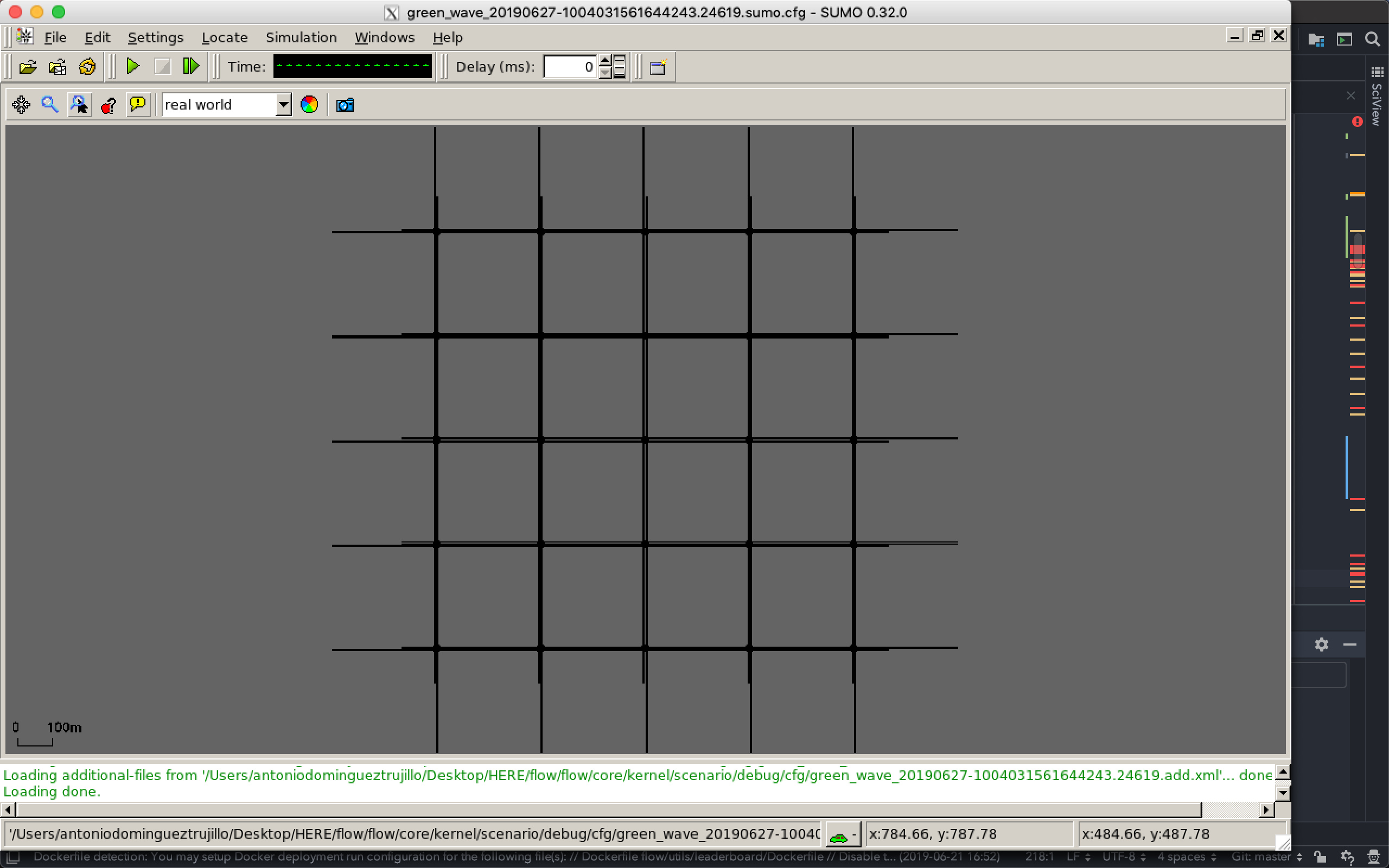
Task: Open the Locate menu
Action: point(225,37)
